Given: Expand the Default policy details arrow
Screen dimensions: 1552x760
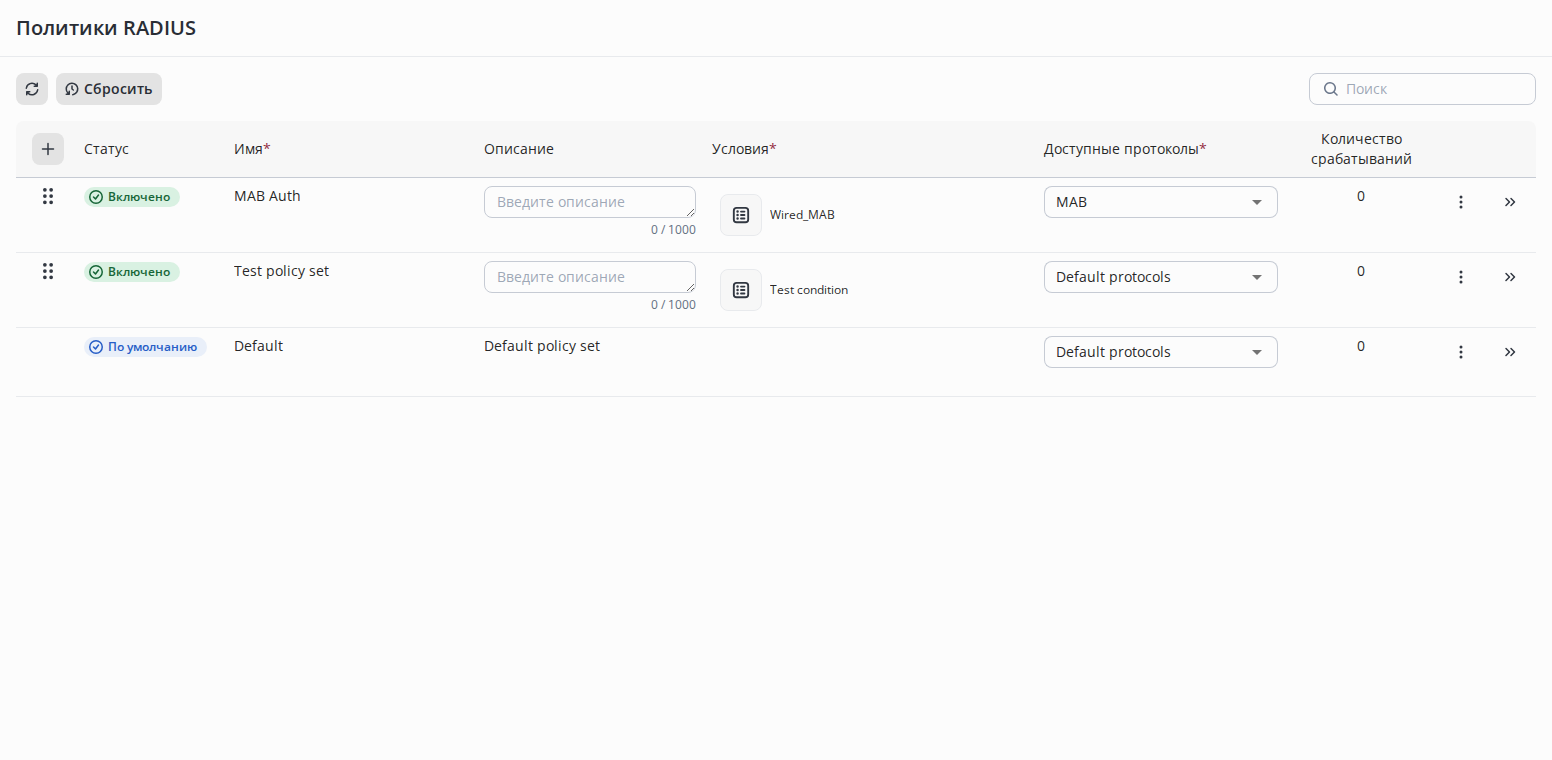Looking at the screenshot, I should click(x=1510, y=352).
